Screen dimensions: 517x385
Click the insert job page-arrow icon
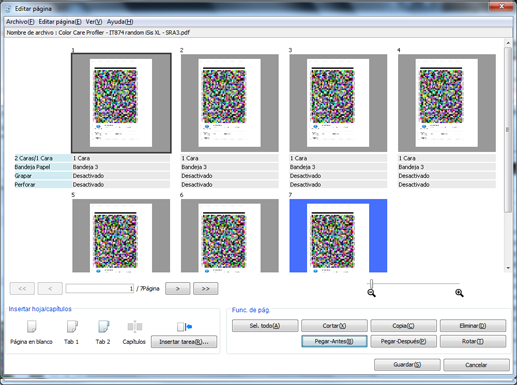pos(184,327)
